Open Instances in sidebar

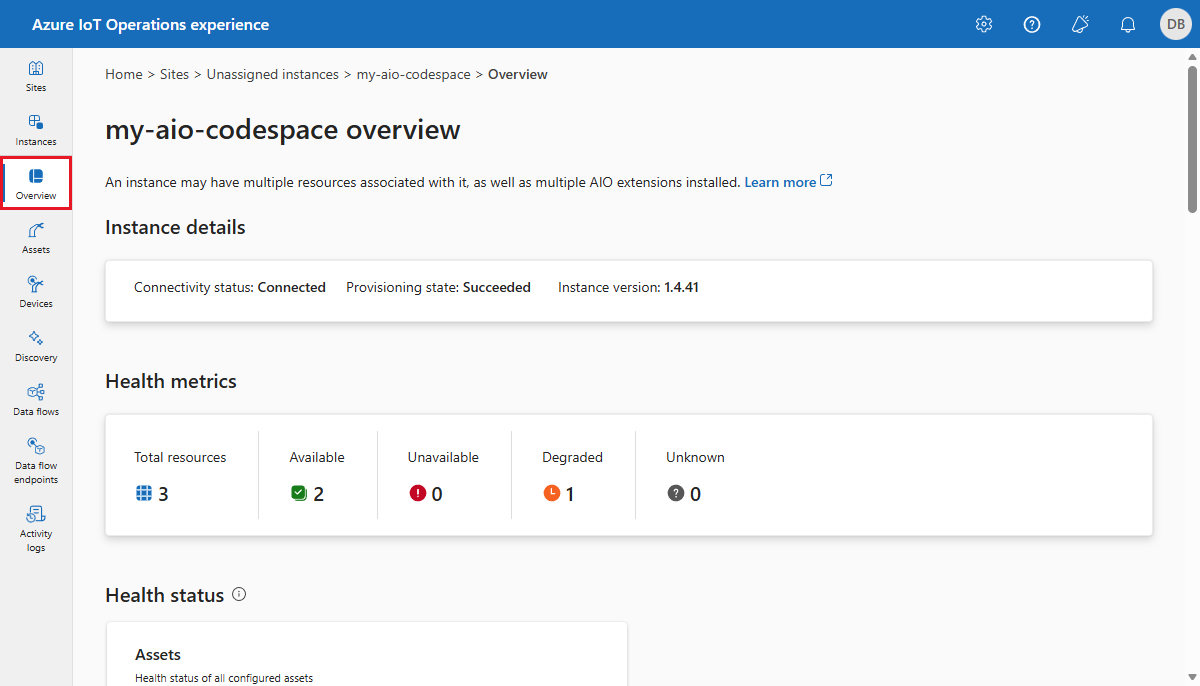pos(36,130)
